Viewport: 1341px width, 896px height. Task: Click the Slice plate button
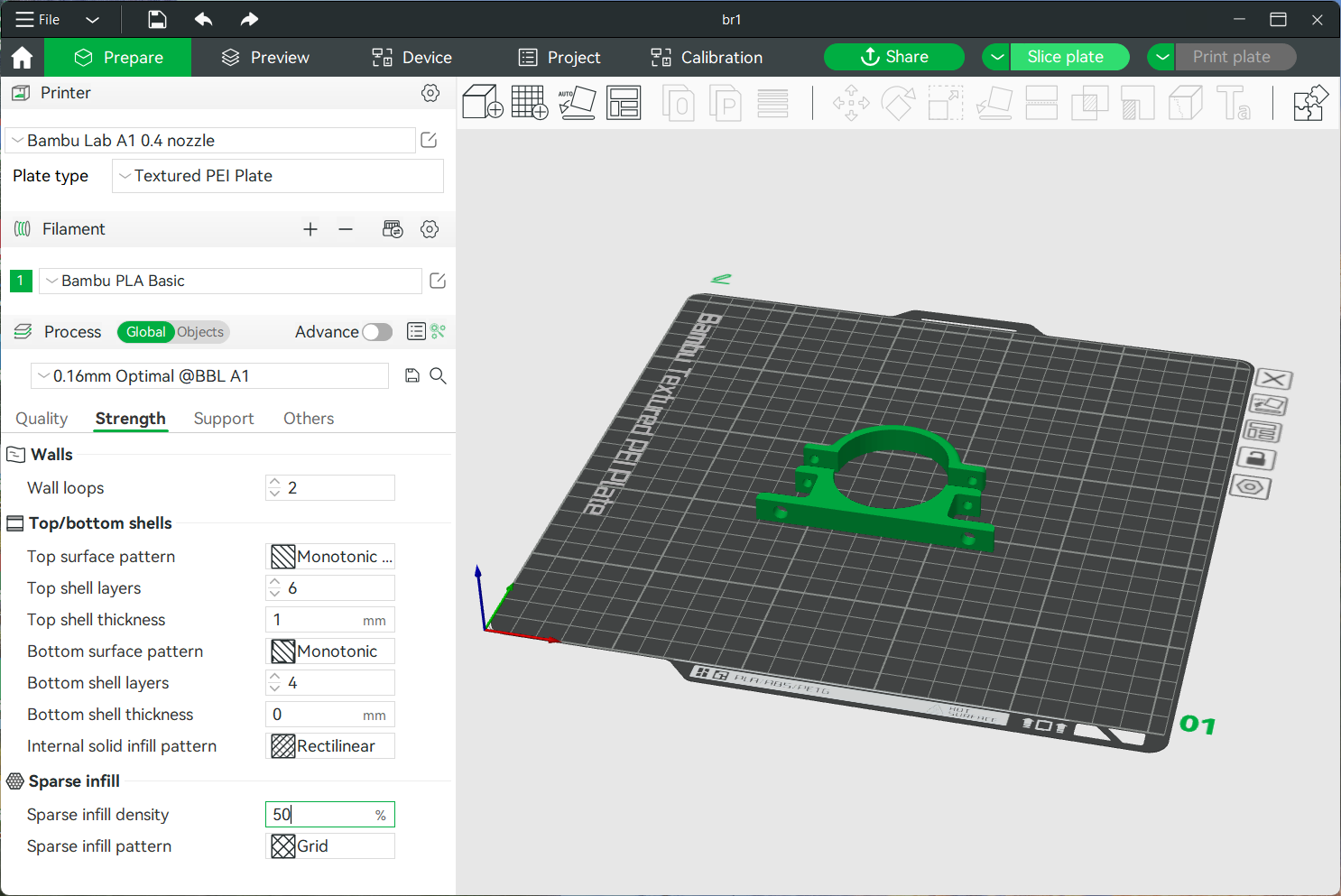tap(1070, 57)
